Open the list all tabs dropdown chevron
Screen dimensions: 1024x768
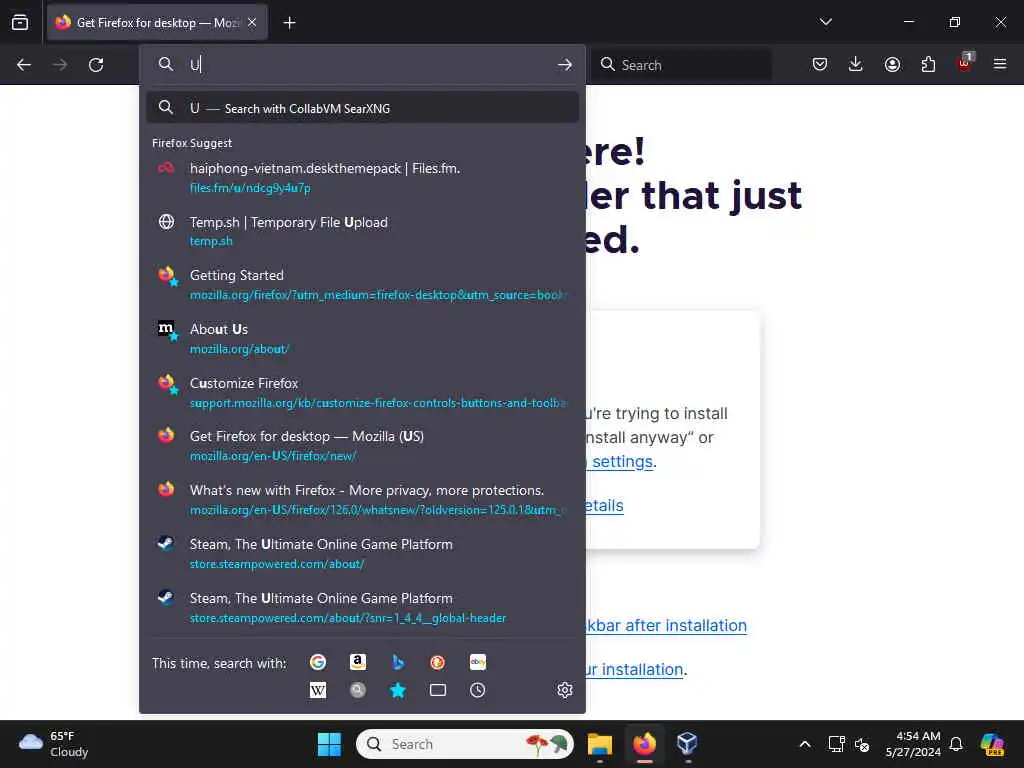point(825,22)
